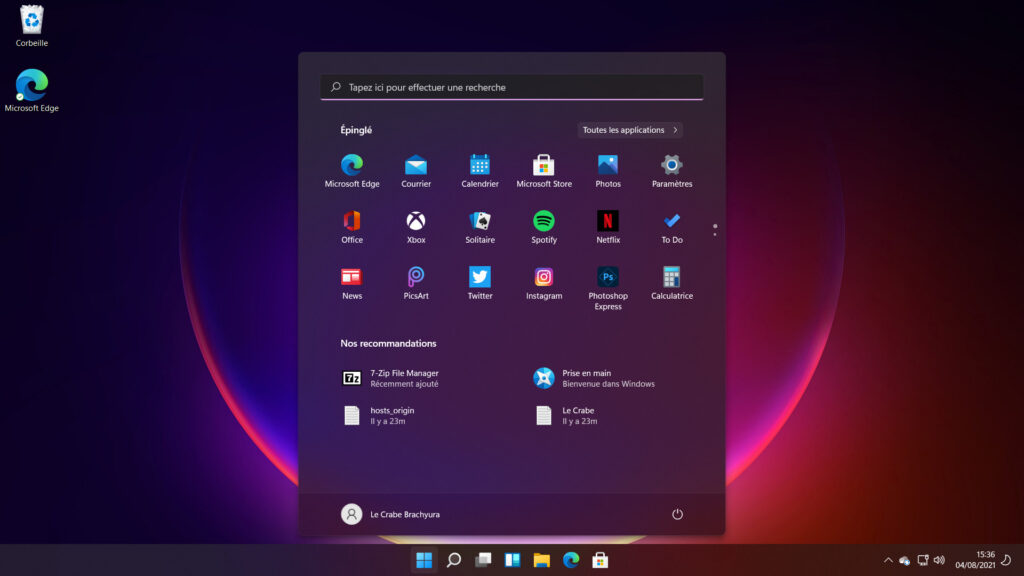This screenshot has width=1024, height=576.
Task: Open the Widgets panel from taskbar
Action: click(x=512, y=560)
